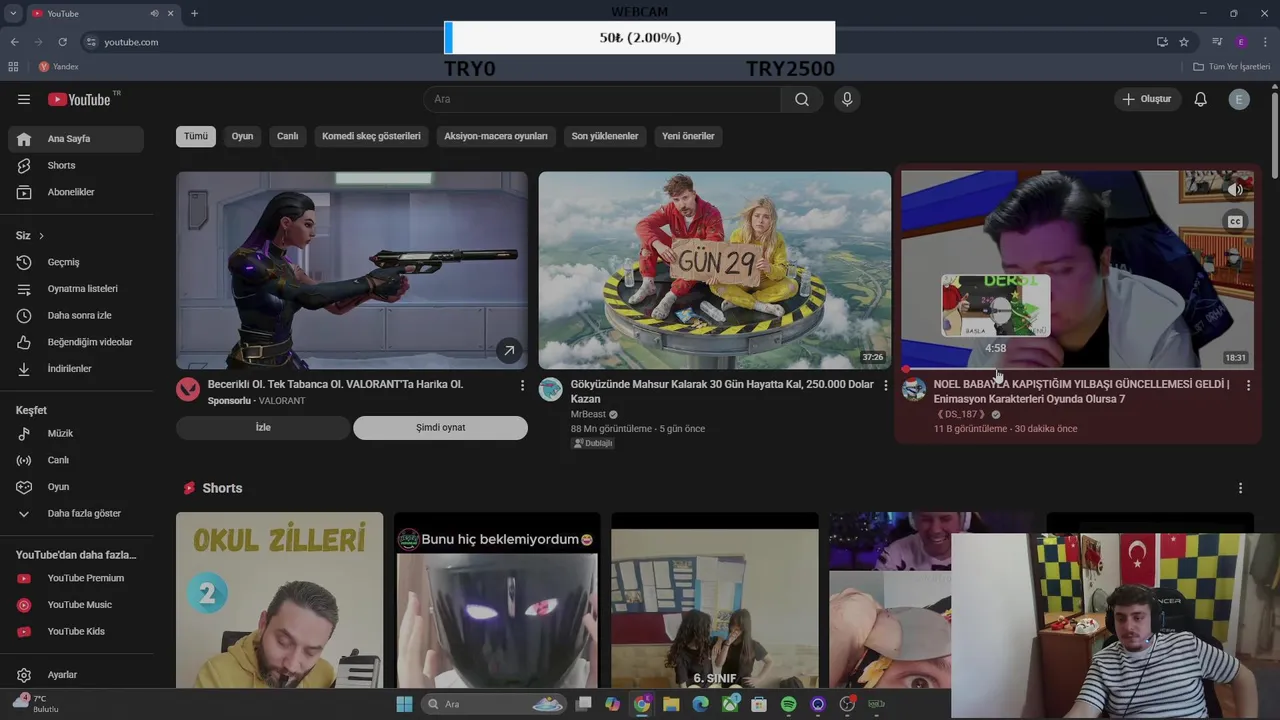Select the Yeni öneriler chip

(688, 136)
